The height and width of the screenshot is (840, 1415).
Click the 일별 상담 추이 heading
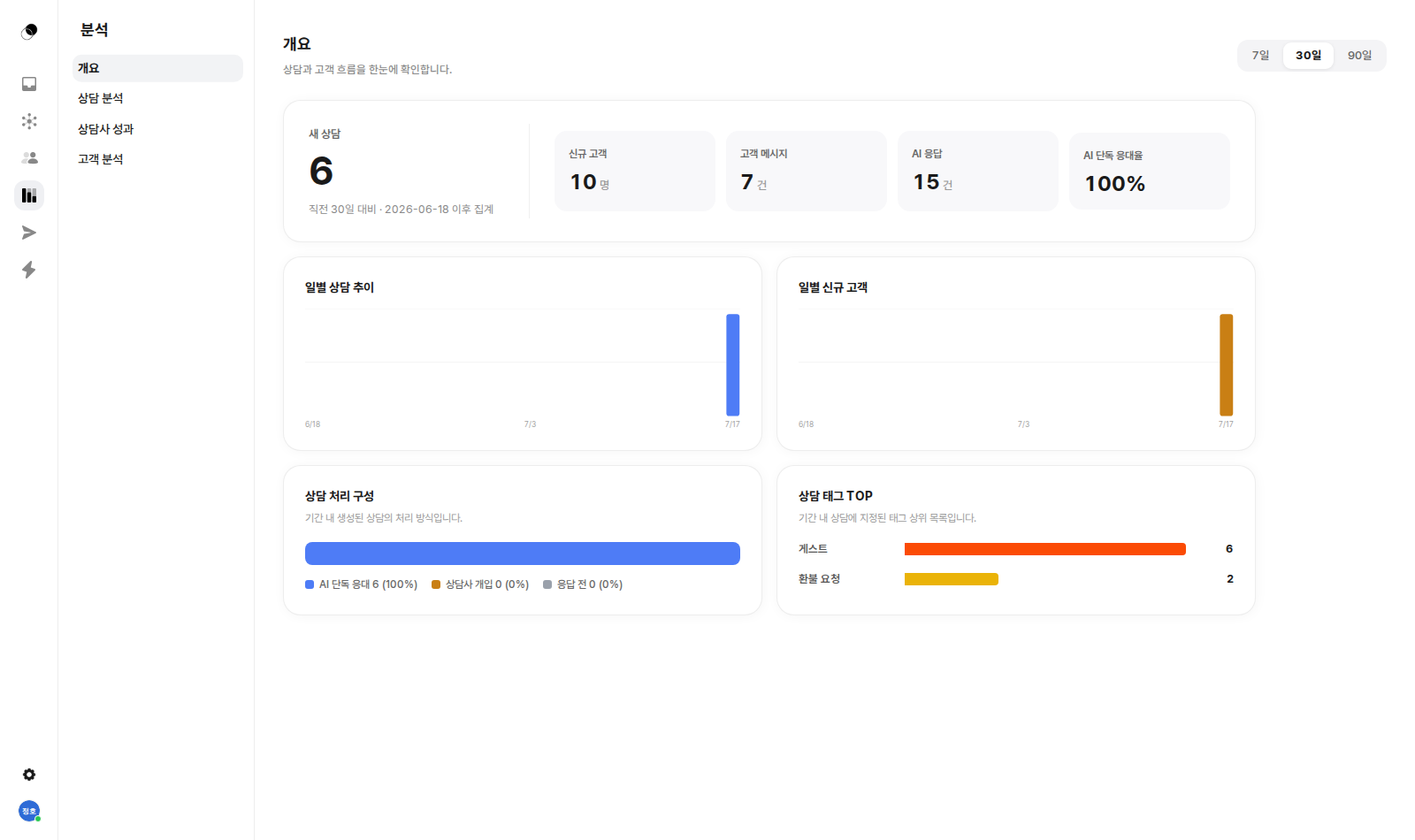point(340,287)
